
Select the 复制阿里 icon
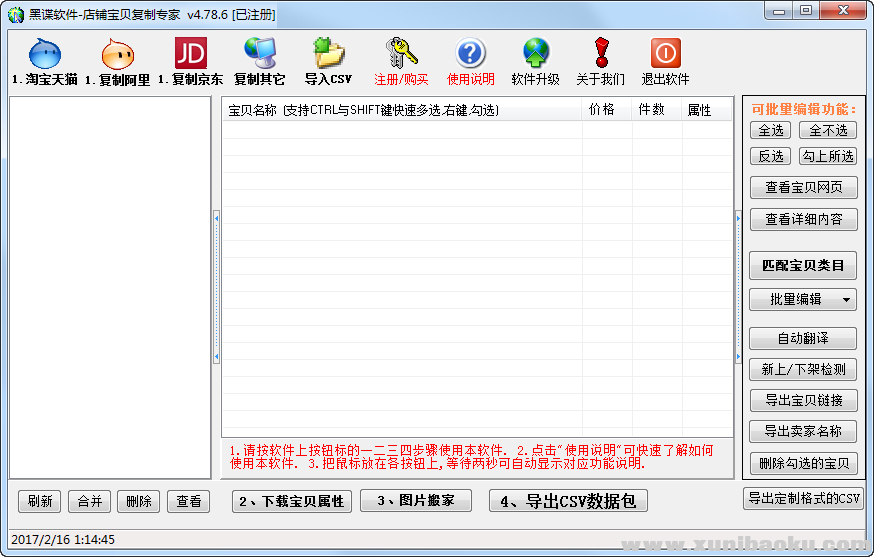pos(117,54)
